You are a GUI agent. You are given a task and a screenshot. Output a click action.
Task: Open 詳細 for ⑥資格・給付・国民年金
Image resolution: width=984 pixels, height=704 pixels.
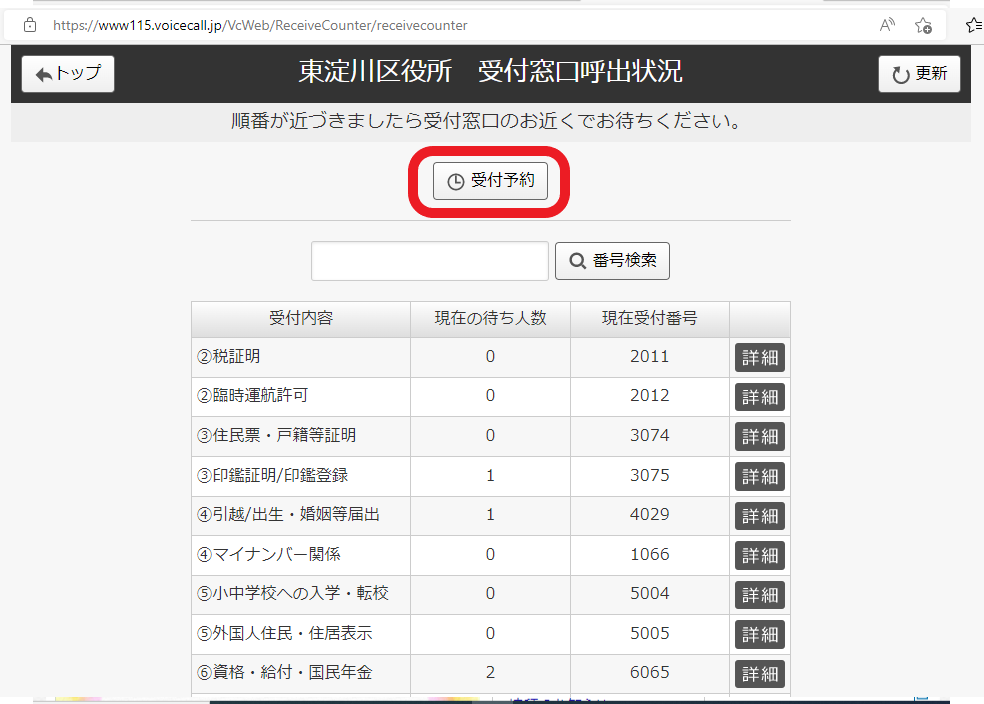[x=760, y=674]
